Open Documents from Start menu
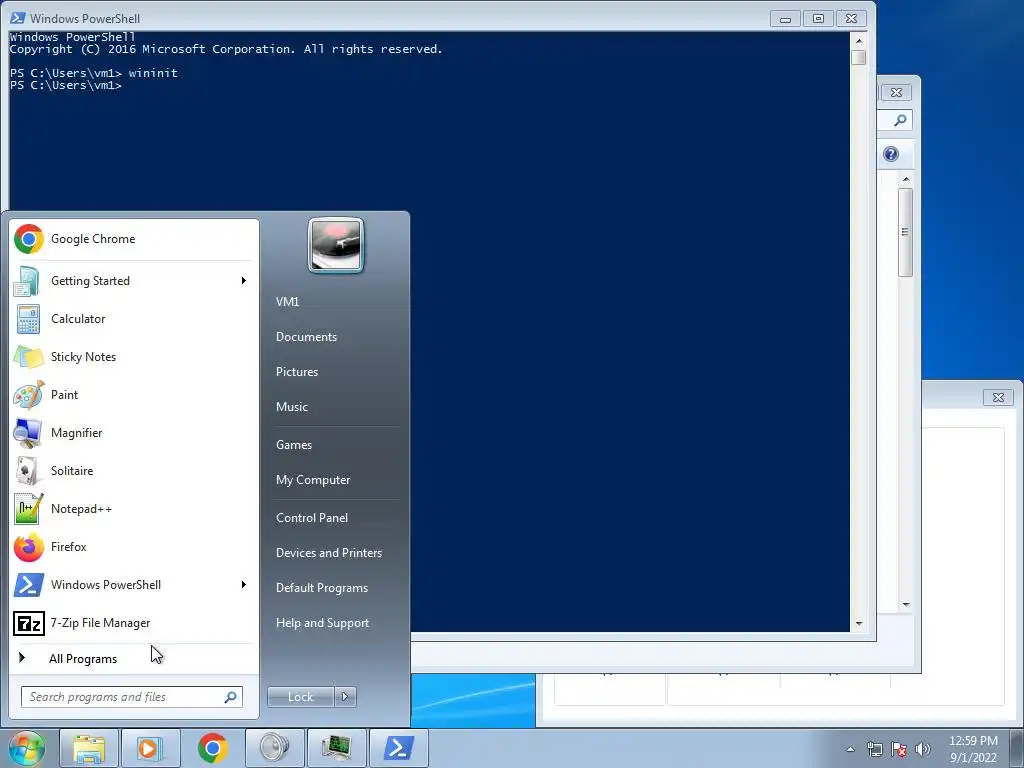The image size is (1024, 768). coord(306,337)
